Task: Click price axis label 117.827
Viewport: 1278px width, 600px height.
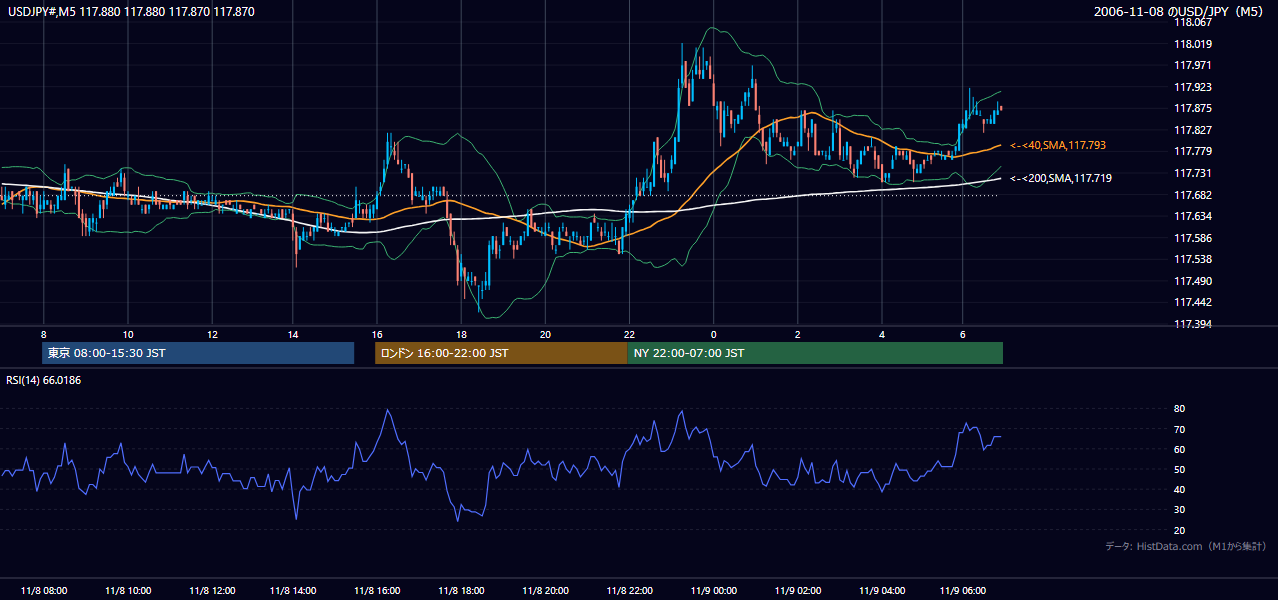Action: click(x=1192, y=130)
